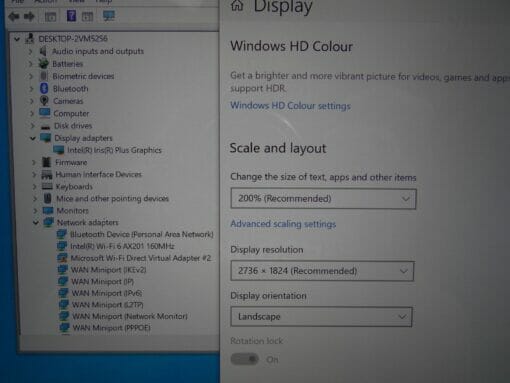The image size is (510, 383).
Task: Open the Landscape display orientation dropdown
Action: point(321,317)
